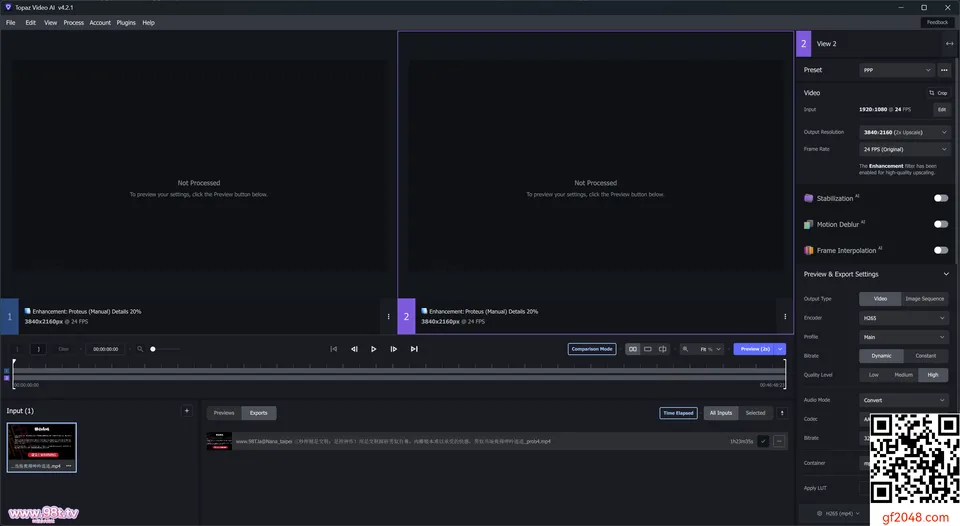Viewport: 960px width, 526px height.
Task: Click the Motion Deblur filter icon
Action: tap(808, 224)
